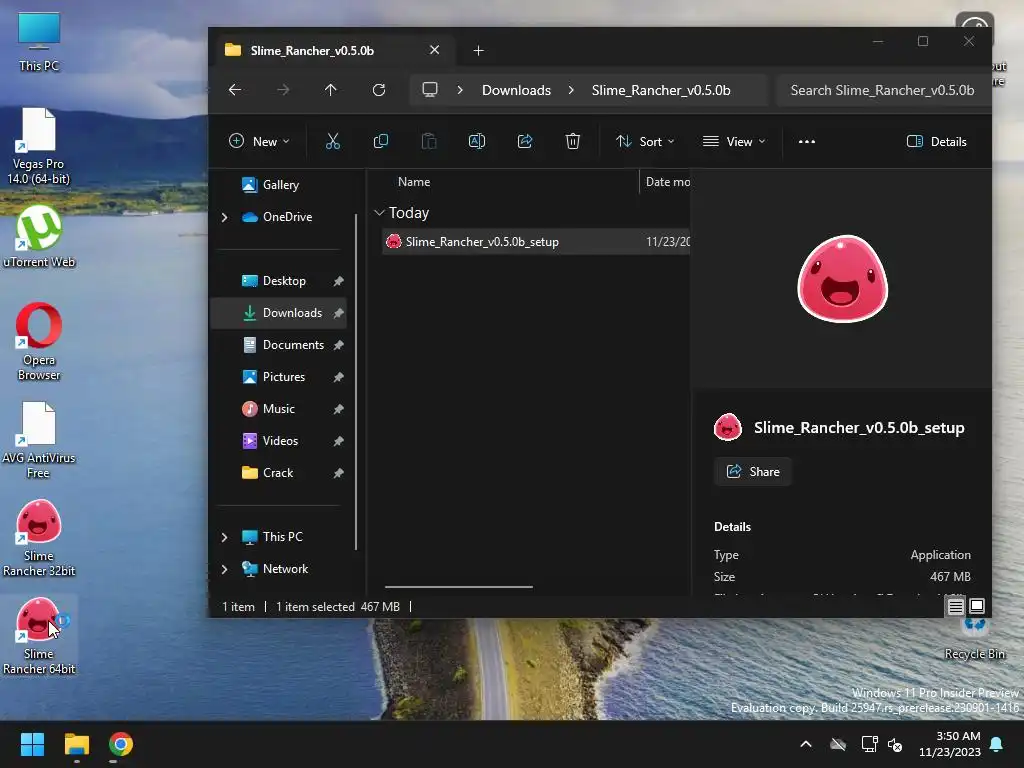Open the Crack folder in quick access
The image size is (1024, 768).
tap(279, 473)
